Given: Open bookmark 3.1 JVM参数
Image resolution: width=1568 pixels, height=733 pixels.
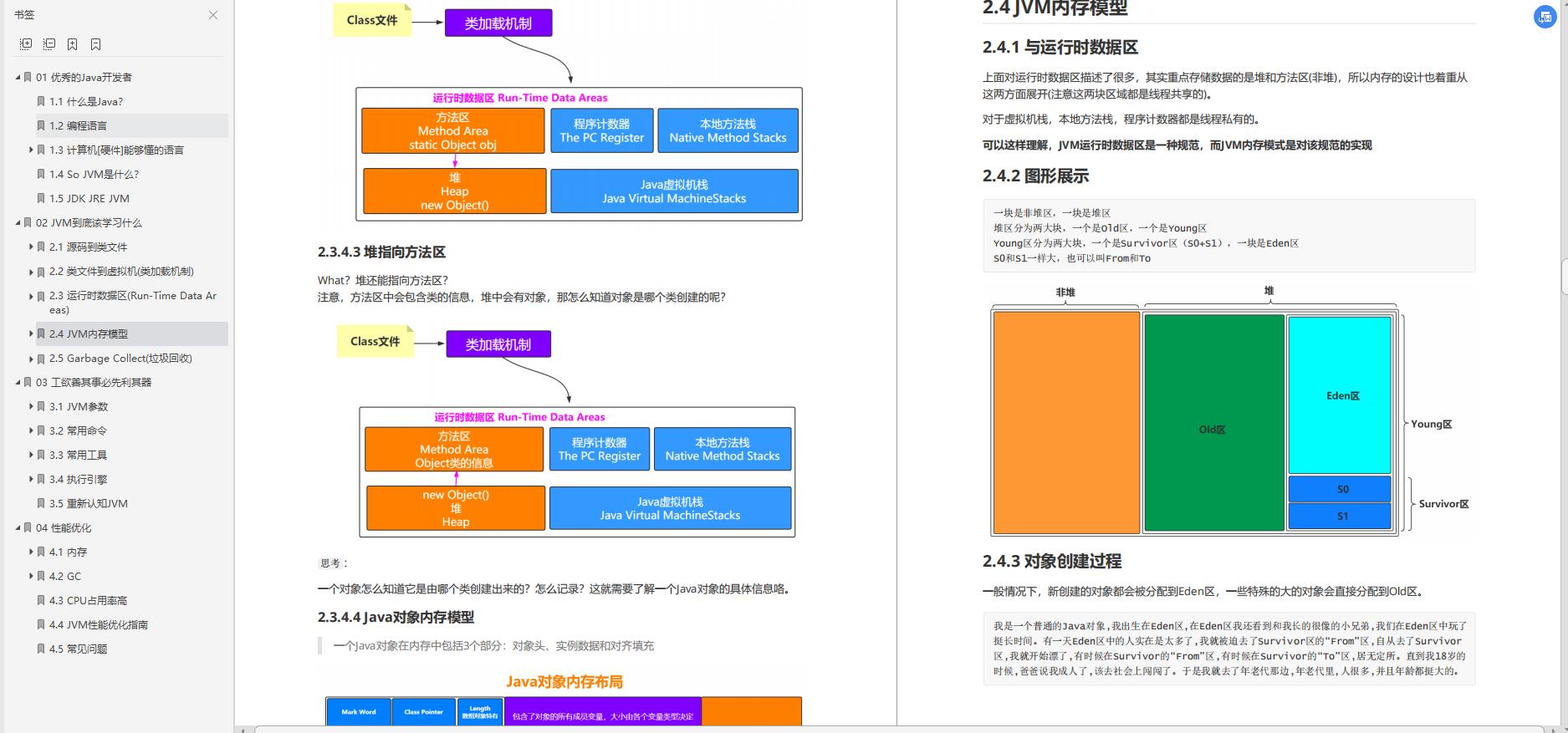Looking at the screenshot, I should tap(79, 406).
